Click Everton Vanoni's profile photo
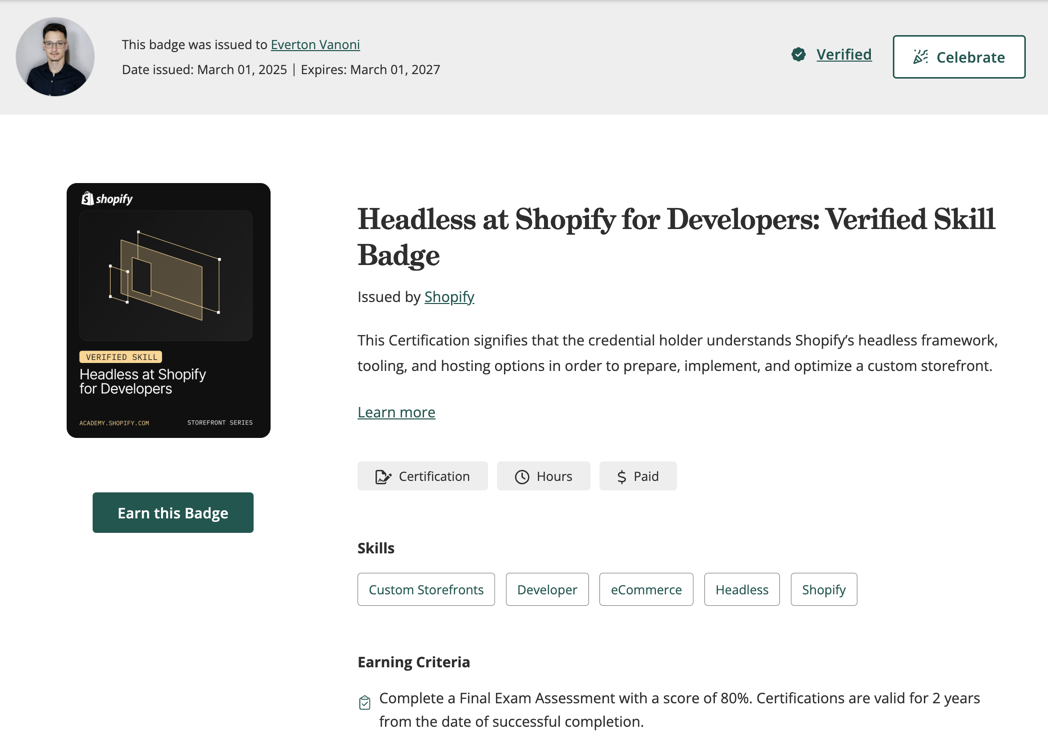This screenshot has height=756, width=1048. (54, 57)
